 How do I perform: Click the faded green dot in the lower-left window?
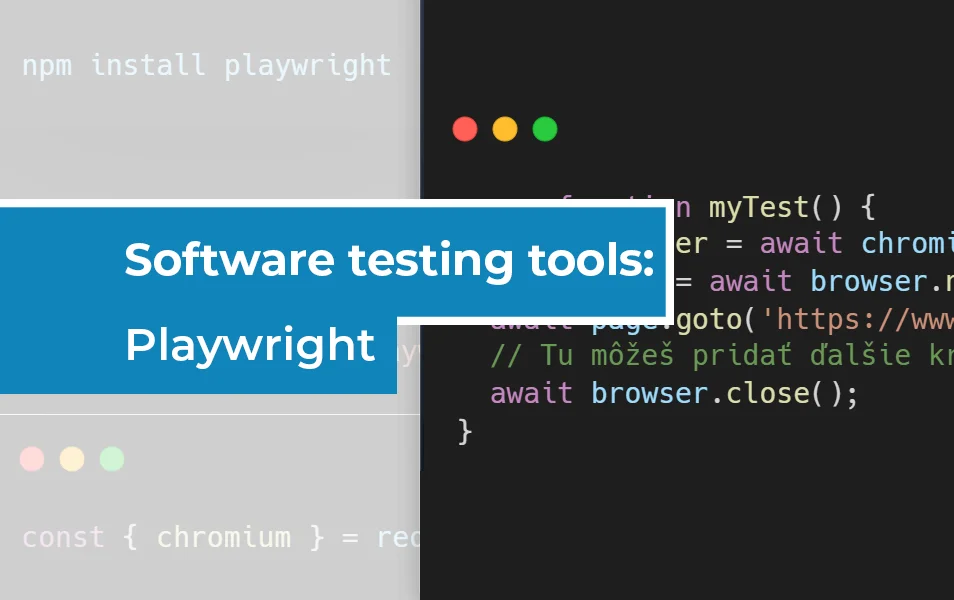click(x=112, y=459)
